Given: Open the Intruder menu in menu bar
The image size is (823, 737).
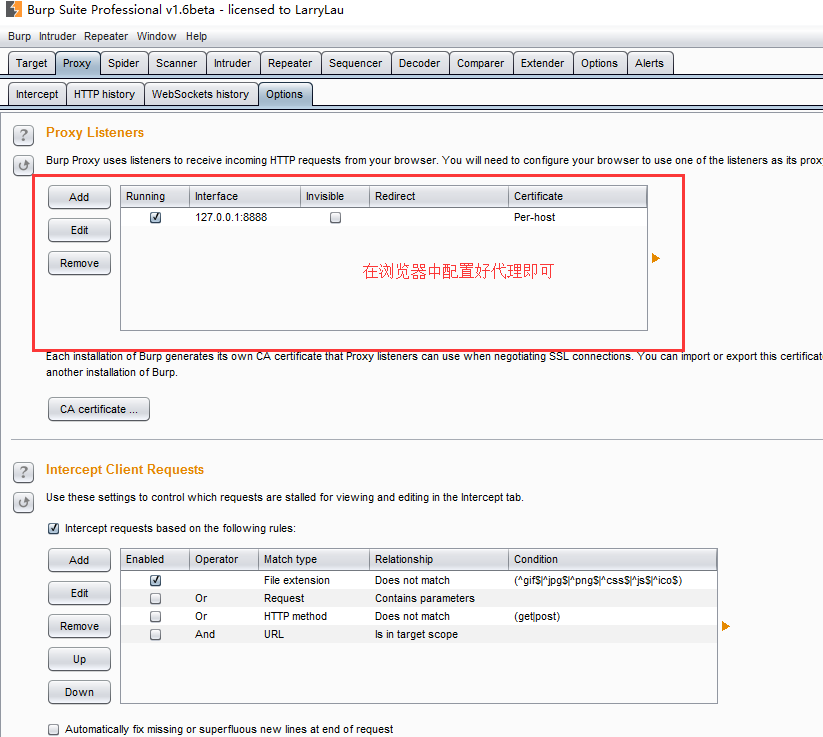Looking at the screenshot, I should pyautogui.click(x=57, y=36).
